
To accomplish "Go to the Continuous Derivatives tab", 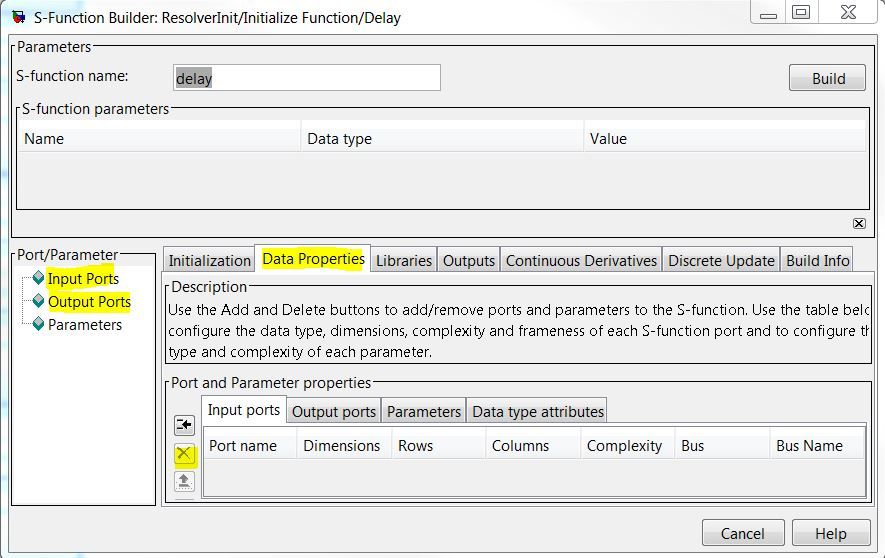I will click(581, 260).
